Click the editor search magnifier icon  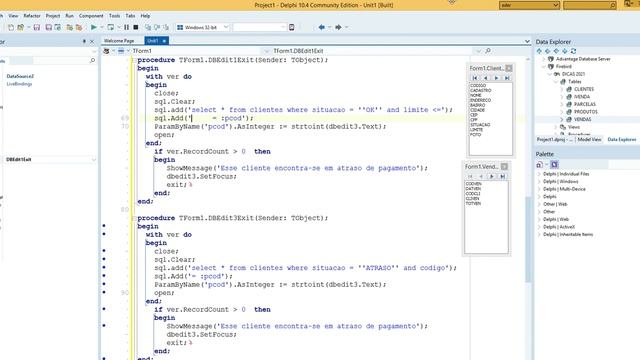click(x=488, y=51)
